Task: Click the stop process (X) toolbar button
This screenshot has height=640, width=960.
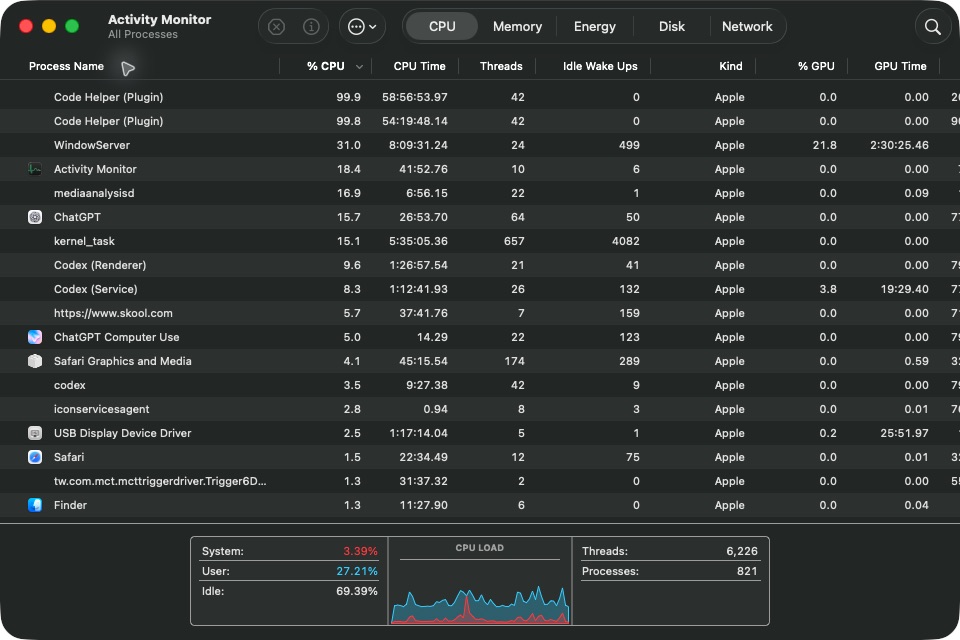Action: [x=277, y=26]
